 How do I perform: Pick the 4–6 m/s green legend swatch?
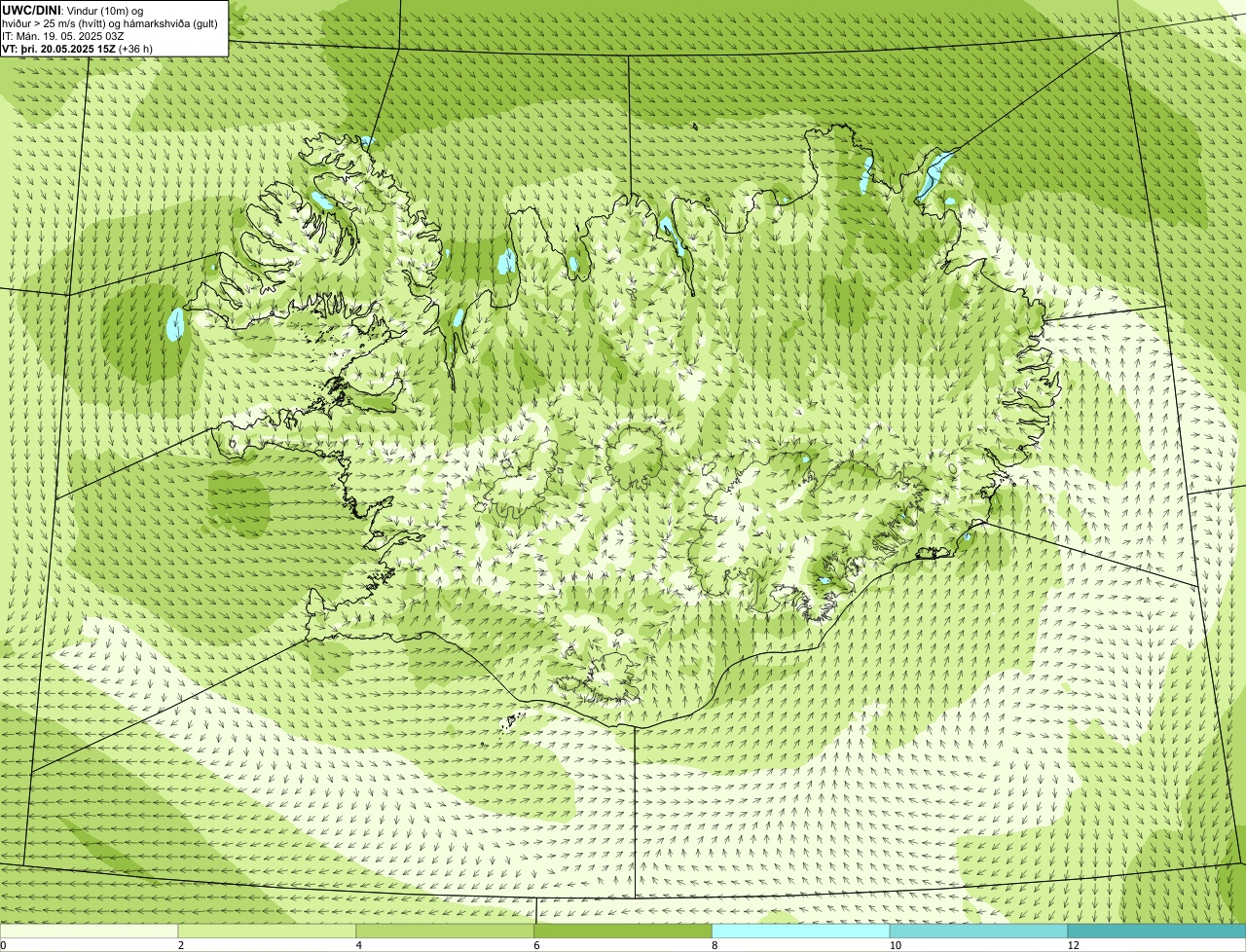point(445,931)
